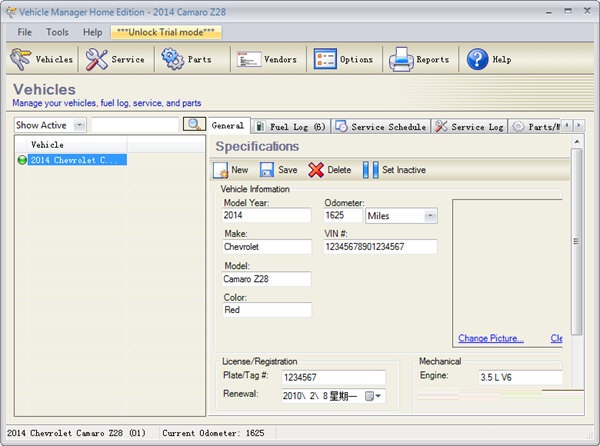This screenshot has width=600, height=446.
Task: Expand the Show Active filter dropdown
Action: [80, 125]
